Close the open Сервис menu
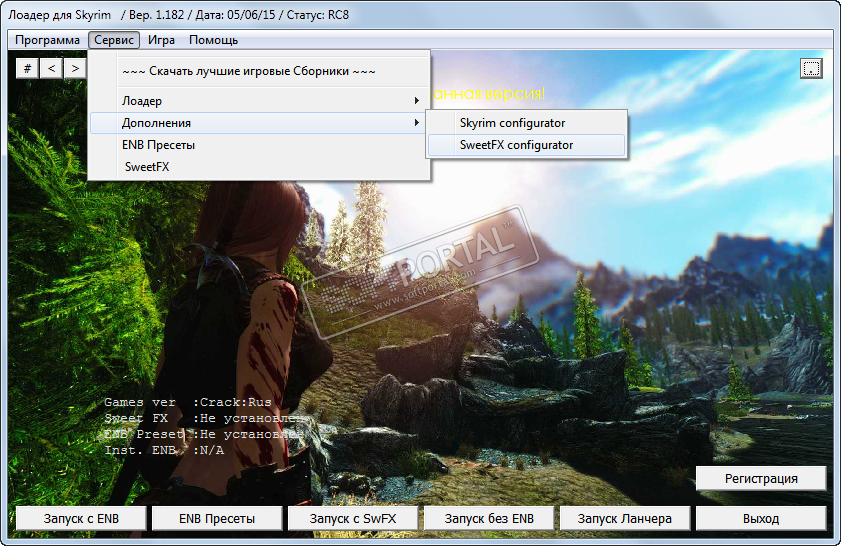841x546 pixels. pos(114,40)
